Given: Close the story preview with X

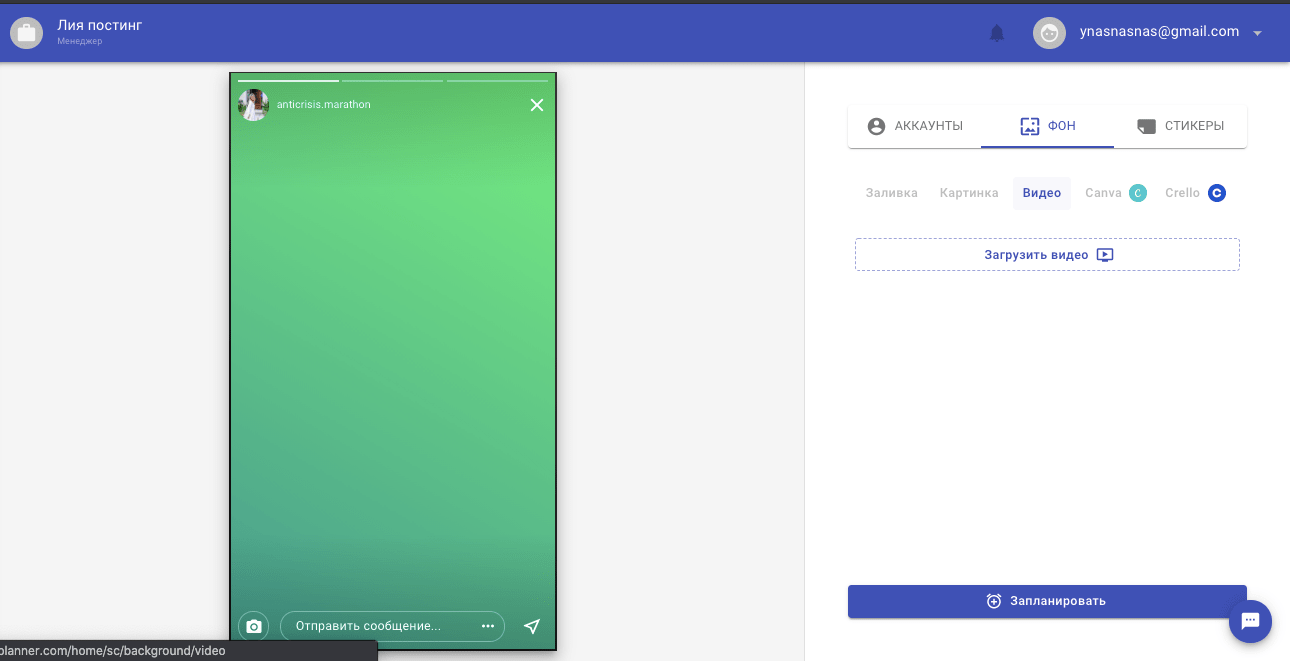Looking at the screenshot, I should point(537,105).
